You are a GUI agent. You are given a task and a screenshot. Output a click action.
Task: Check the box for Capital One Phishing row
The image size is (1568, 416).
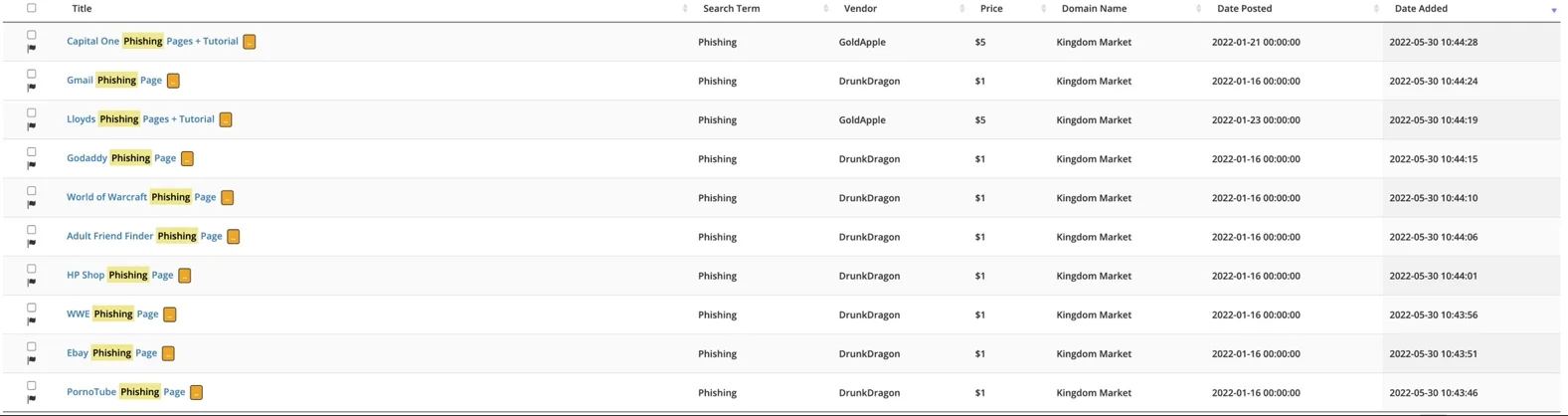click(x=32, y=35)
